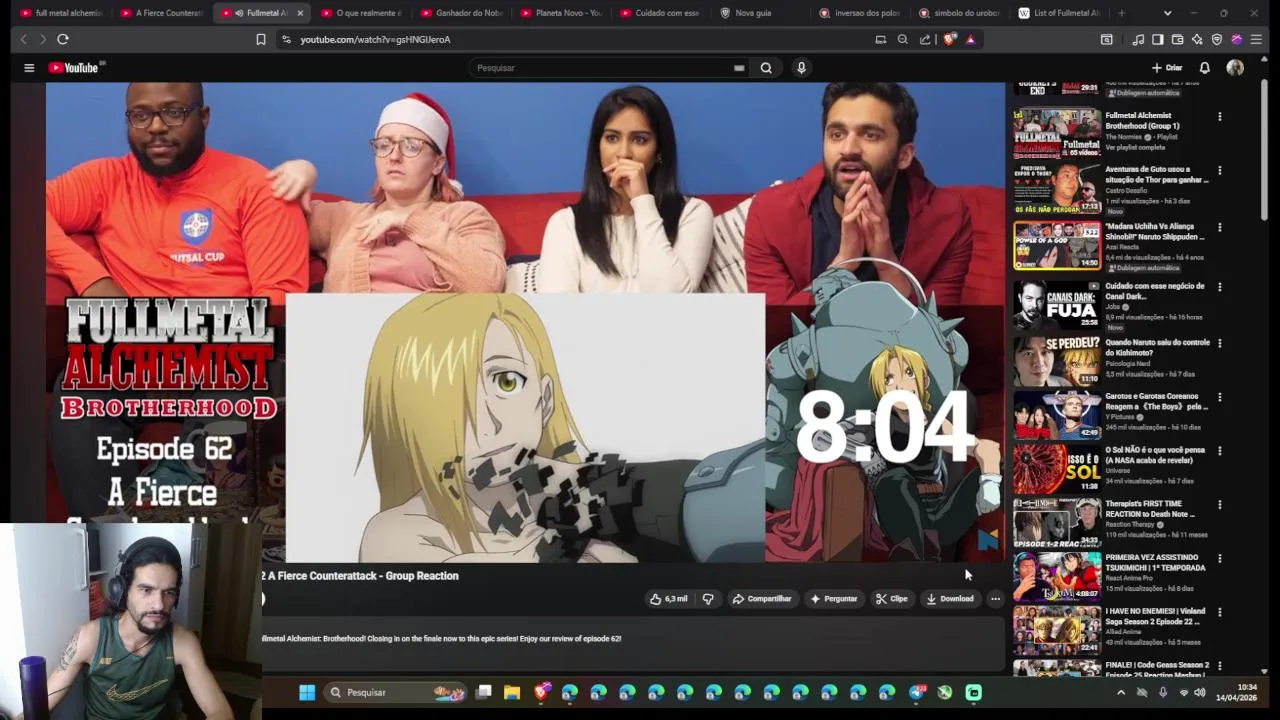Like the video with the thumbs-up button
Image resolution: width=1280 pixels, height=720 pixels.
(669, 599)
